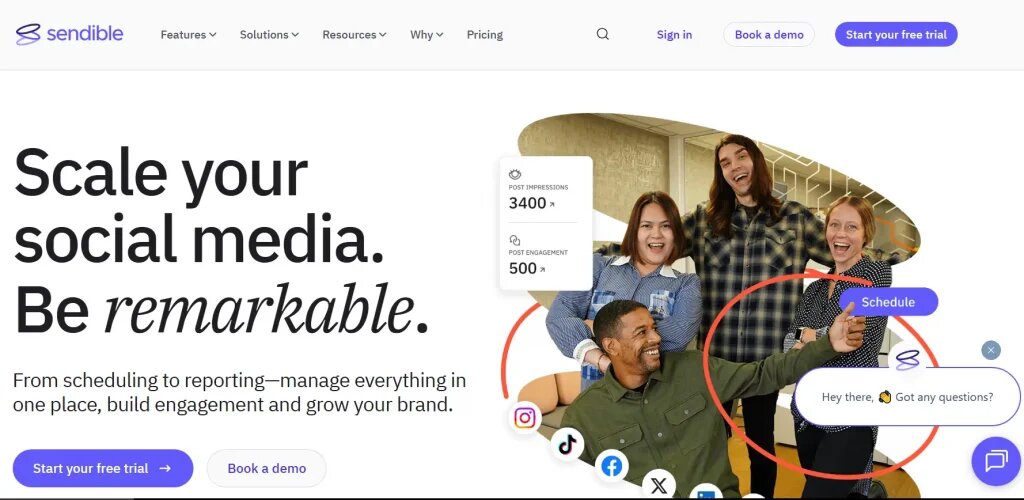
Task: Click the hero Book a demo button
Action: click(x=266, y=468)
